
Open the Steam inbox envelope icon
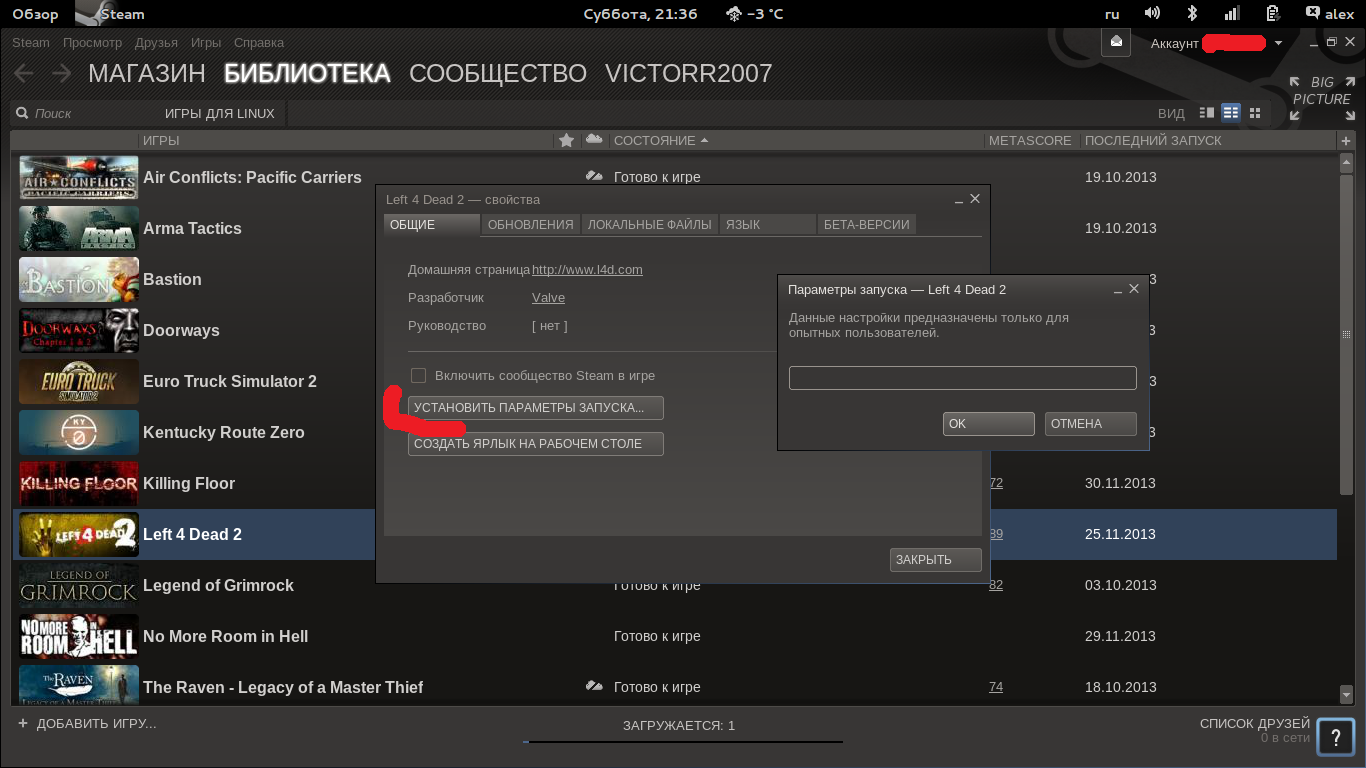(1116, 42)
